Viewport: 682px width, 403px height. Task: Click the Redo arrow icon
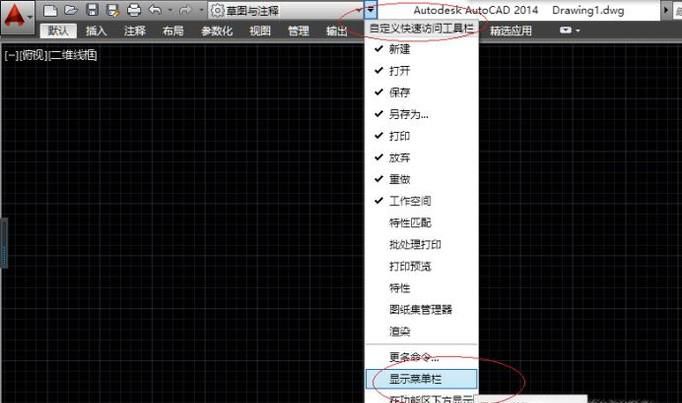pos(186,10)
